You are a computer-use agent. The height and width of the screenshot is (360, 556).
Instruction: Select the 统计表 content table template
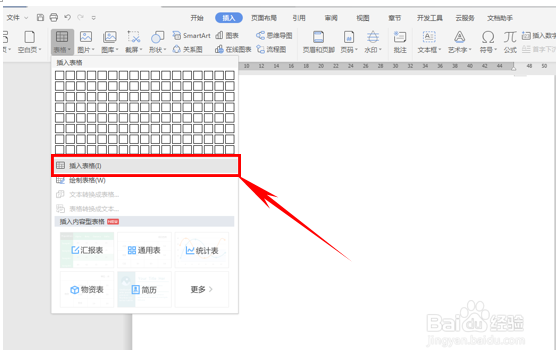(202, 250)
